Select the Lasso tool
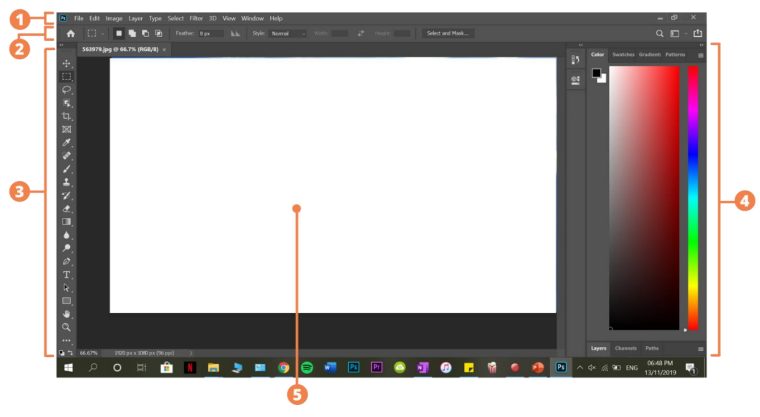Image resolution: width=760 pixels, height=417 pixels. pyautogui.click(x=66, y=90)
